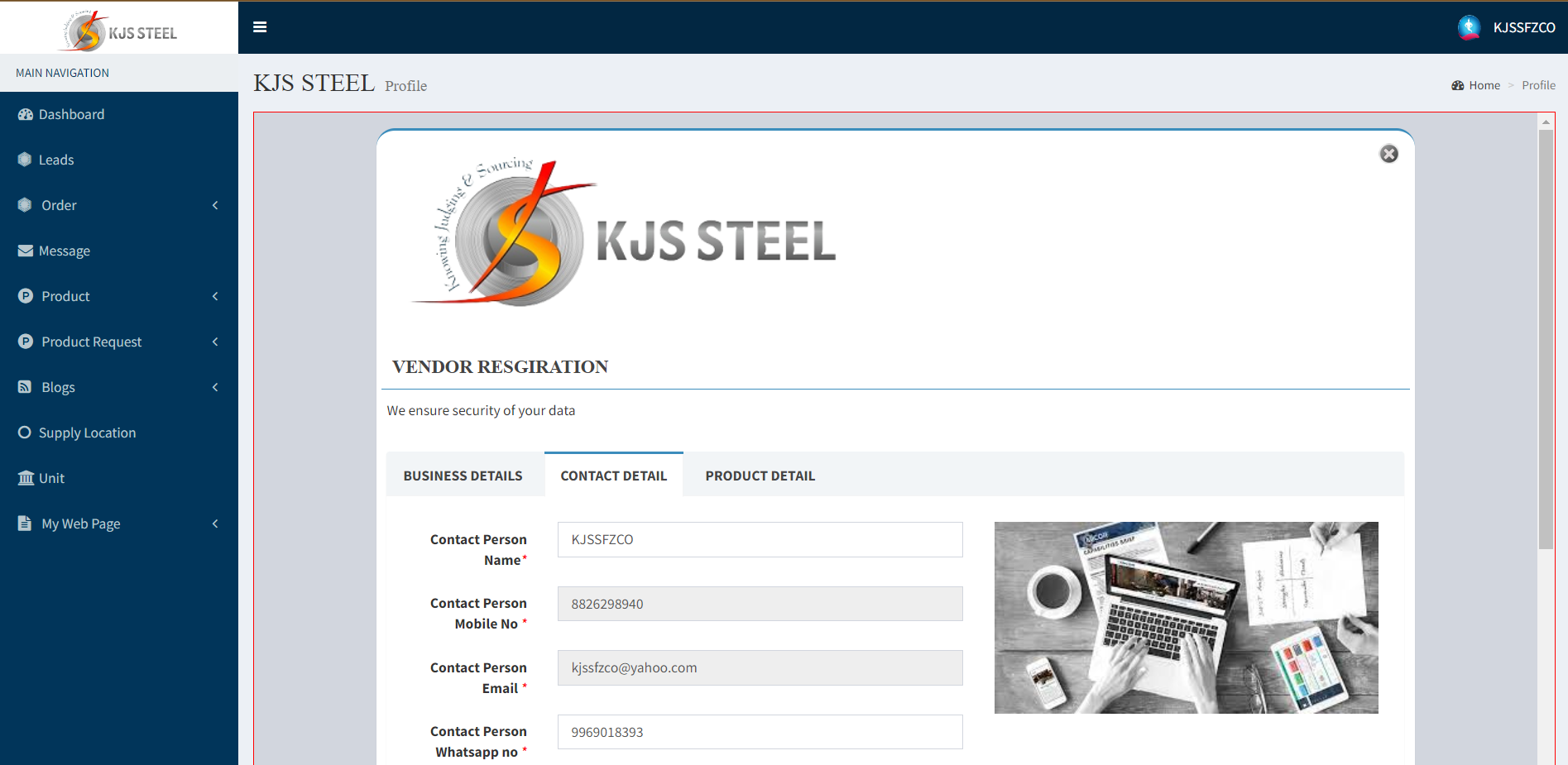
Task: Click the Order cube icon
Action: [25, 205]
